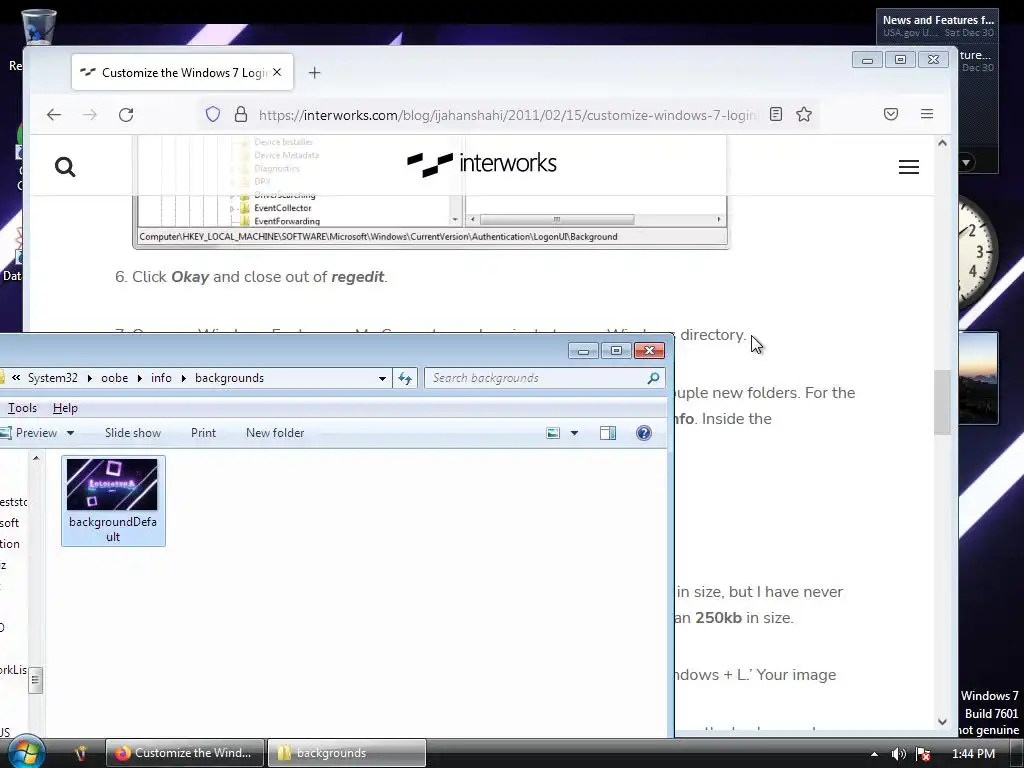The width and height of the screenshot is (1024, 768).
Task: Click the clock desktop gadget
Action: 976,251
